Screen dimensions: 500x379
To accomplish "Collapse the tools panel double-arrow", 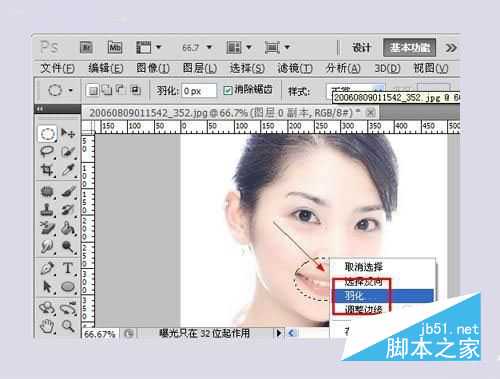I will [x=40, y=109].
